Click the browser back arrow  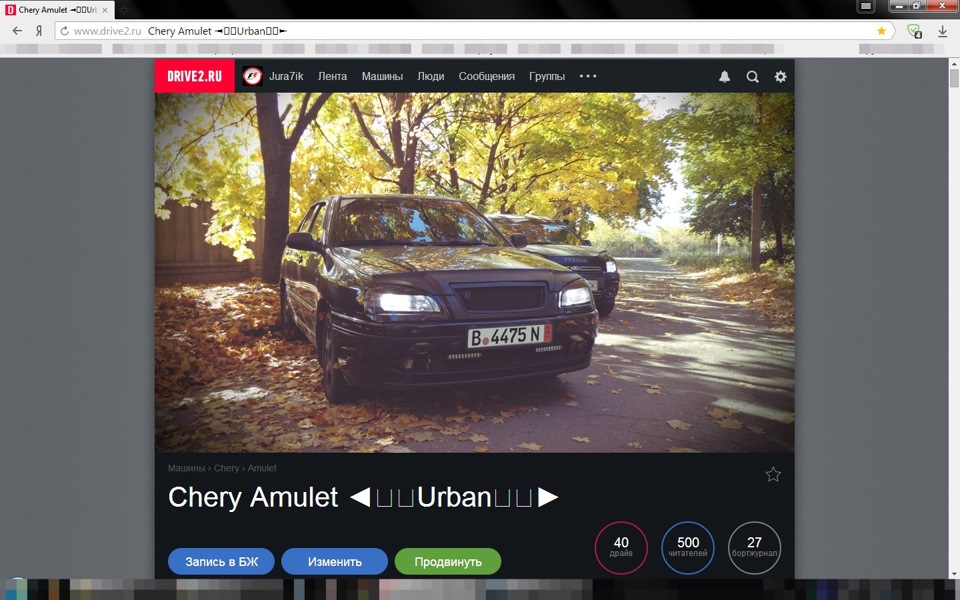17,31
